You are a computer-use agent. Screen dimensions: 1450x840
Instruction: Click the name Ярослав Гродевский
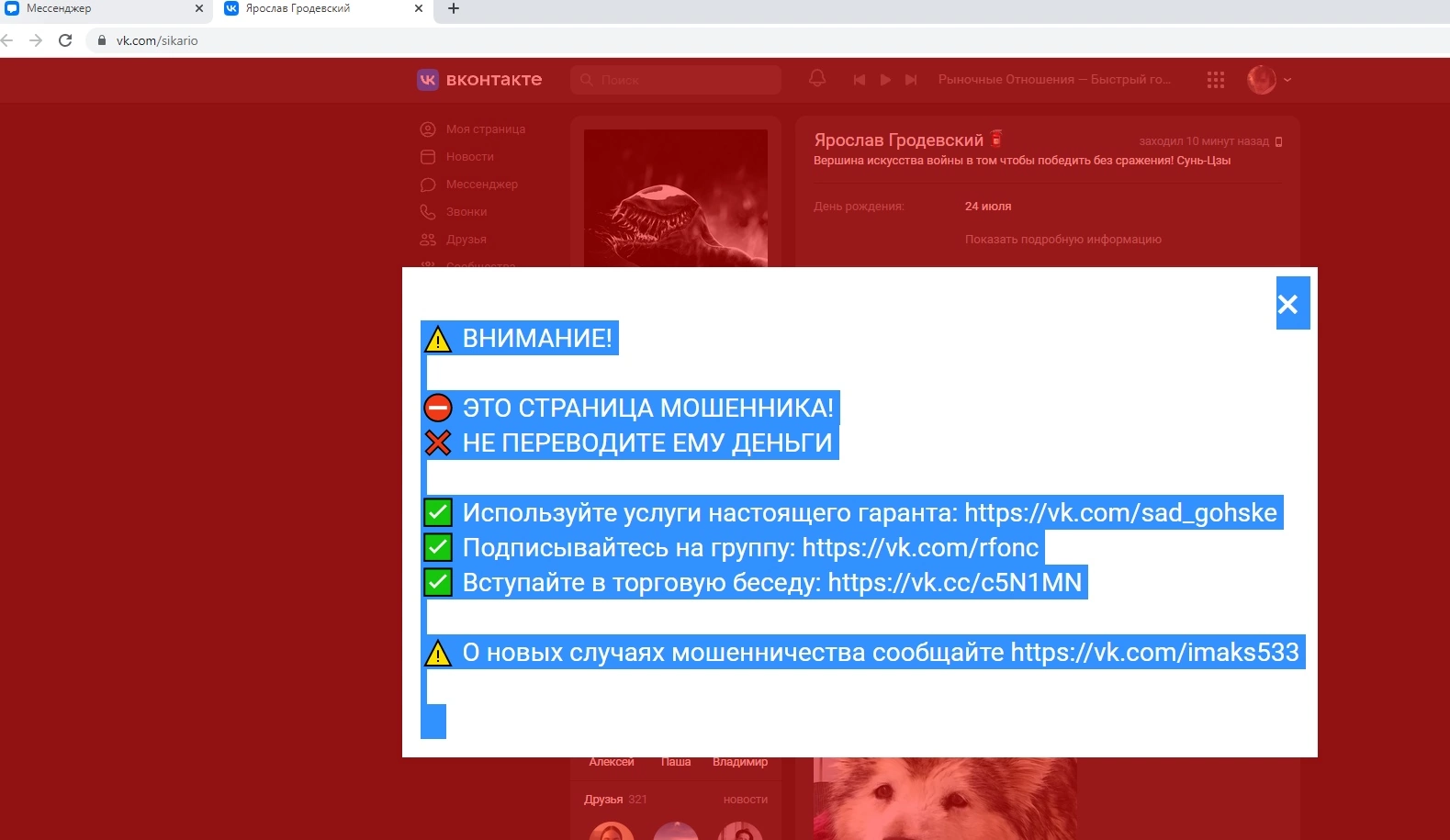click(898, 140)
